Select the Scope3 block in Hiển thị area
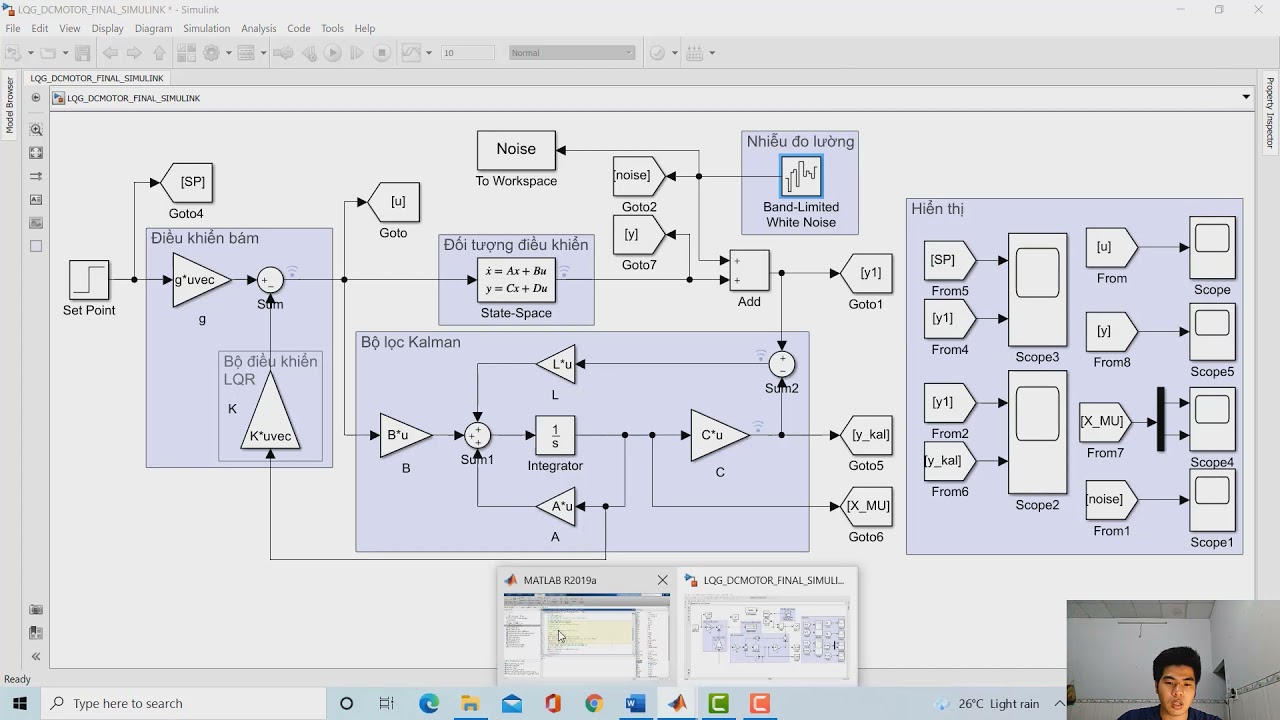 (x=1037, y=290)
